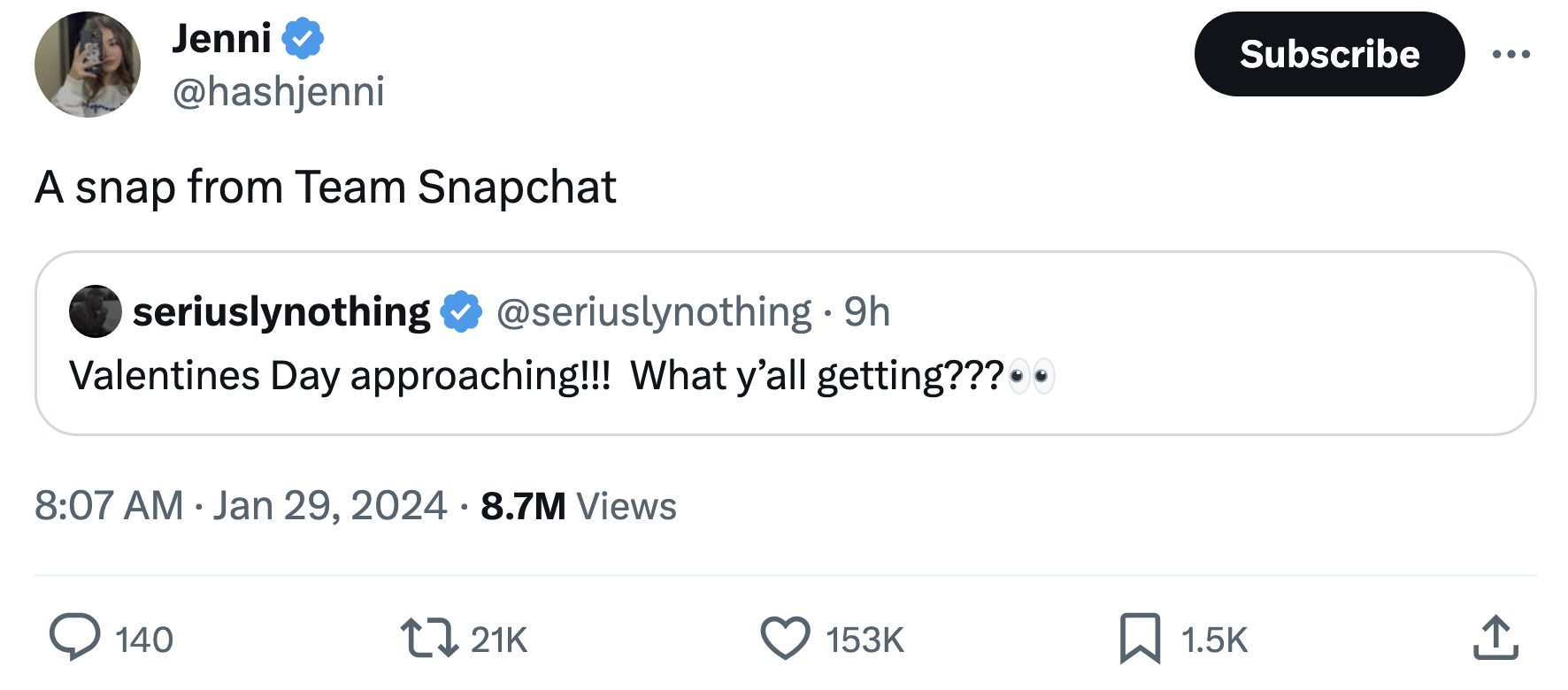Click seriuslynothing display name in quote
Screen dimensions: 1568x690
281,311
